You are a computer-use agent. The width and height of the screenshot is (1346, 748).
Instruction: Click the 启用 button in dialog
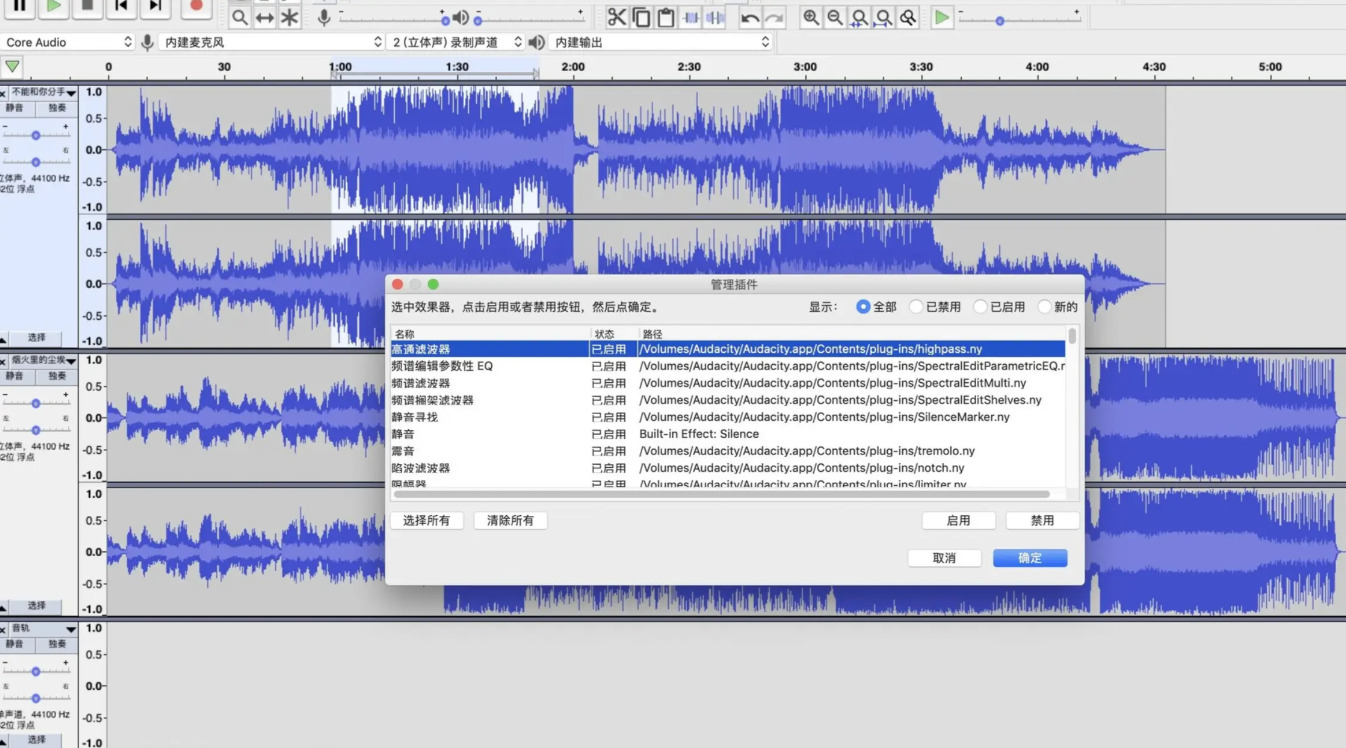click(959, 521)
